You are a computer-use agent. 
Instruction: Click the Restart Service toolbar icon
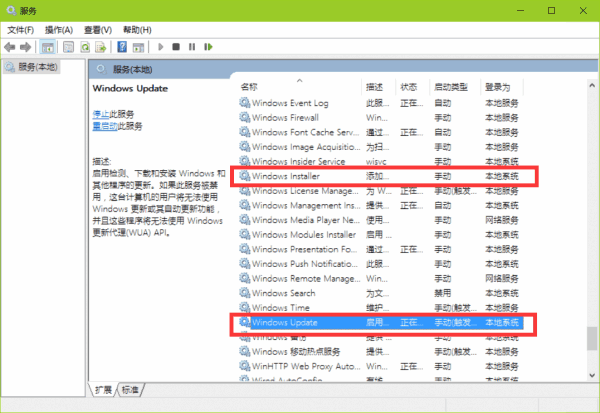point(207,46)
